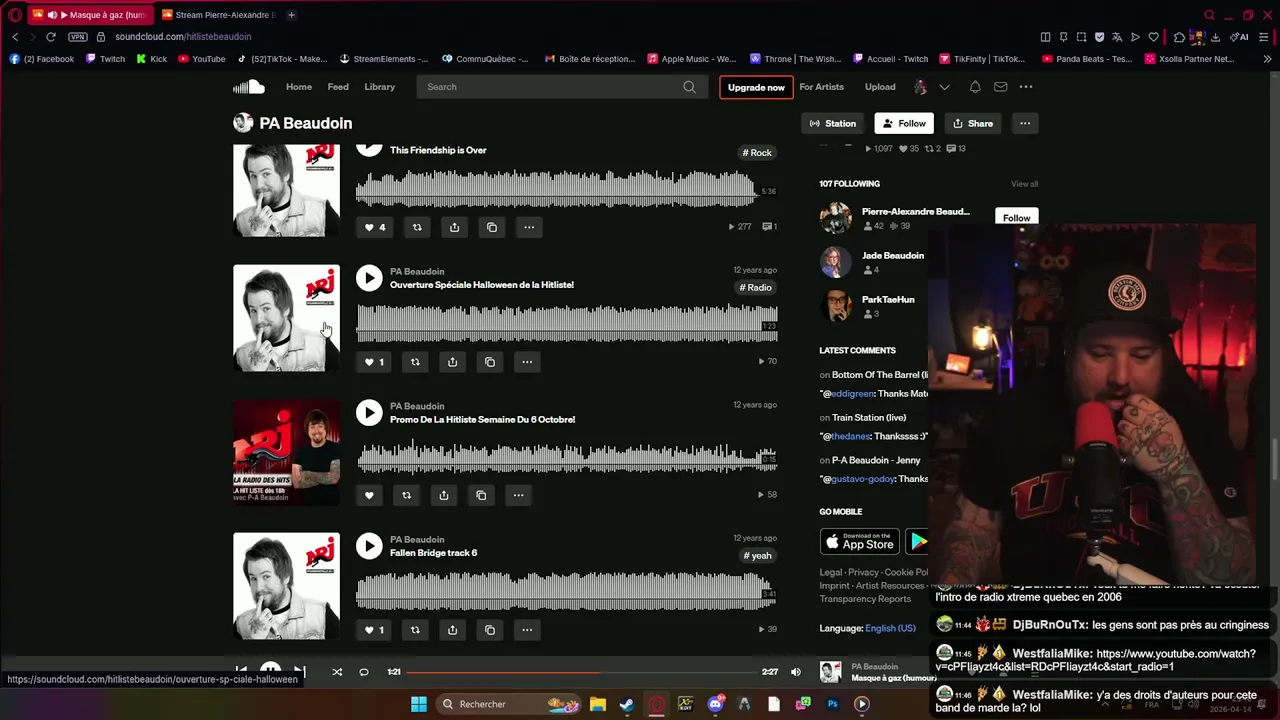
Task: Play Promo De La Hitliste Semaine Du 6 Octobre
Action: click(x=369, y=413)
